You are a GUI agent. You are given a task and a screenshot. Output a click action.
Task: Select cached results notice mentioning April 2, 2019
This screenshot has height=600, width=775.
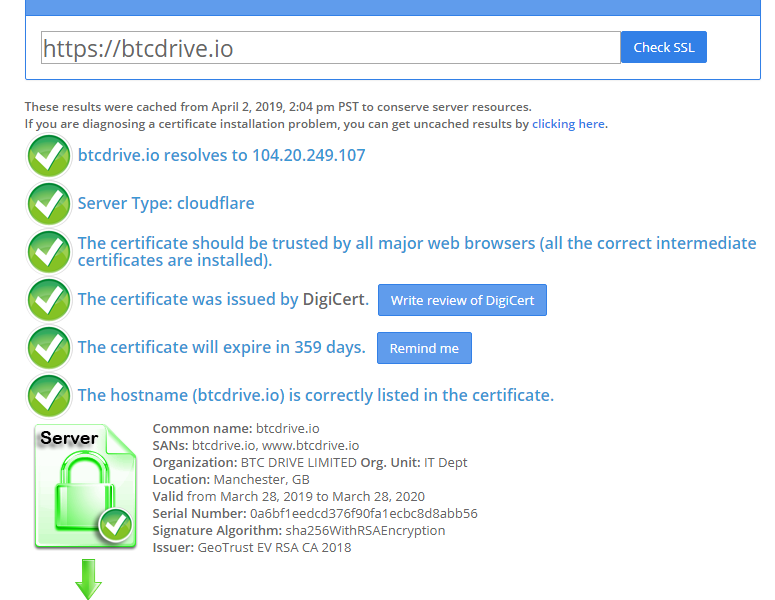[278, 107]
